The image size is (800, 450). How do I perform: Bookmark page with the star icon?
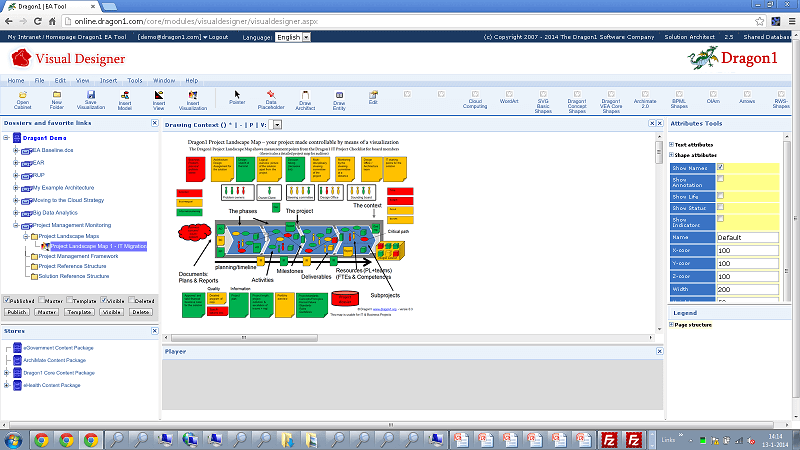click(x=760, y=21)
